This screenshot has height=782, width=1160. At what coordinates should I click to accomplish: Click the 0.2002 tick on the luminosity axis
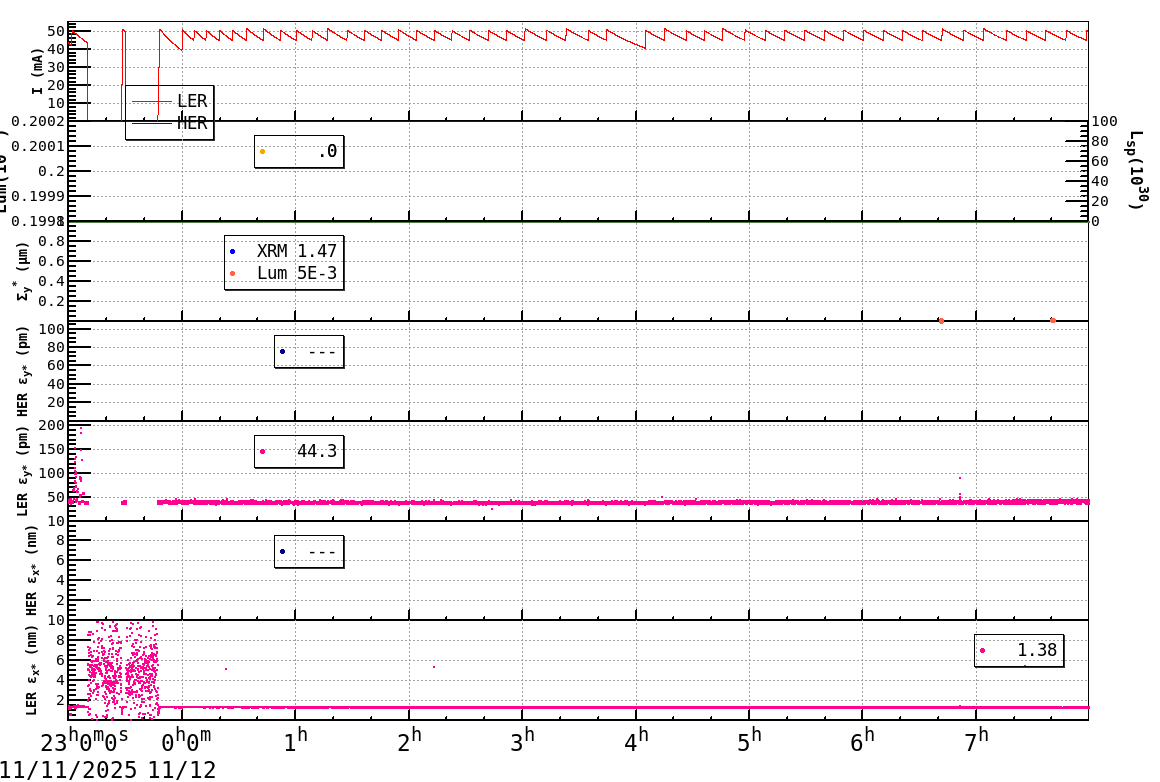[x=40, y=121]
